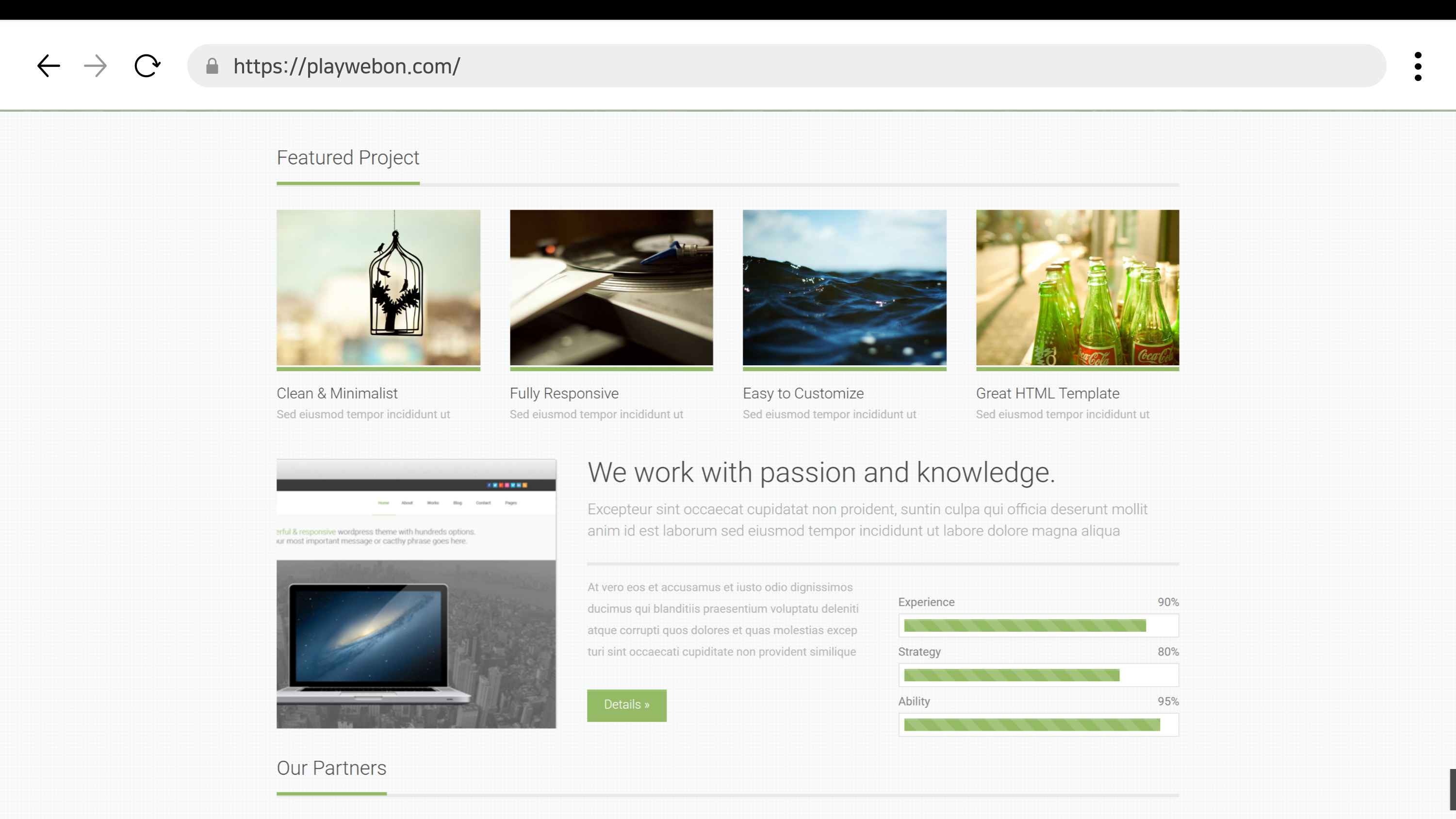Image resolution: width=1456 pixels, height=819 pixels.
Task: Open the ocean waves project thumbnail
Action: [844, 288]
